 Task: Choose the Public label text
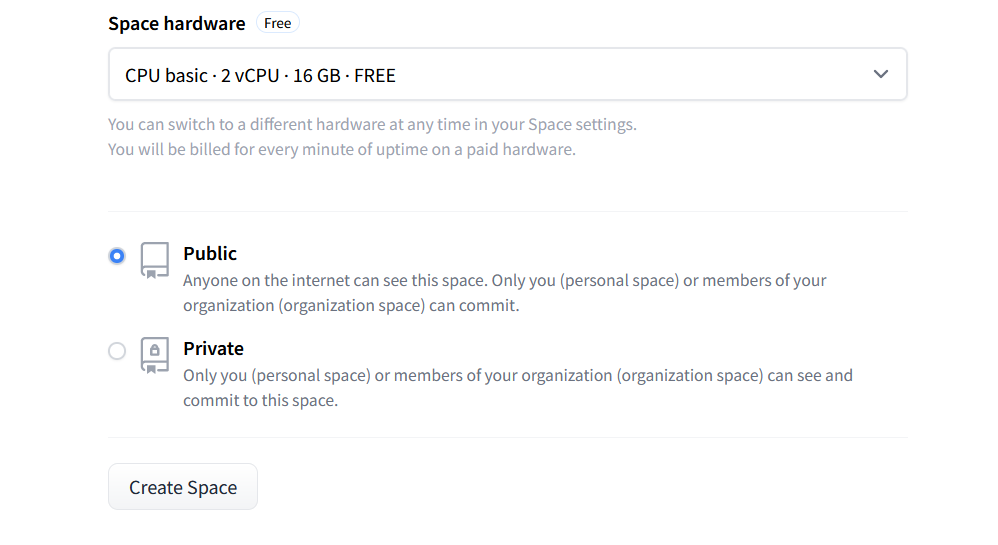click(210, 254)
